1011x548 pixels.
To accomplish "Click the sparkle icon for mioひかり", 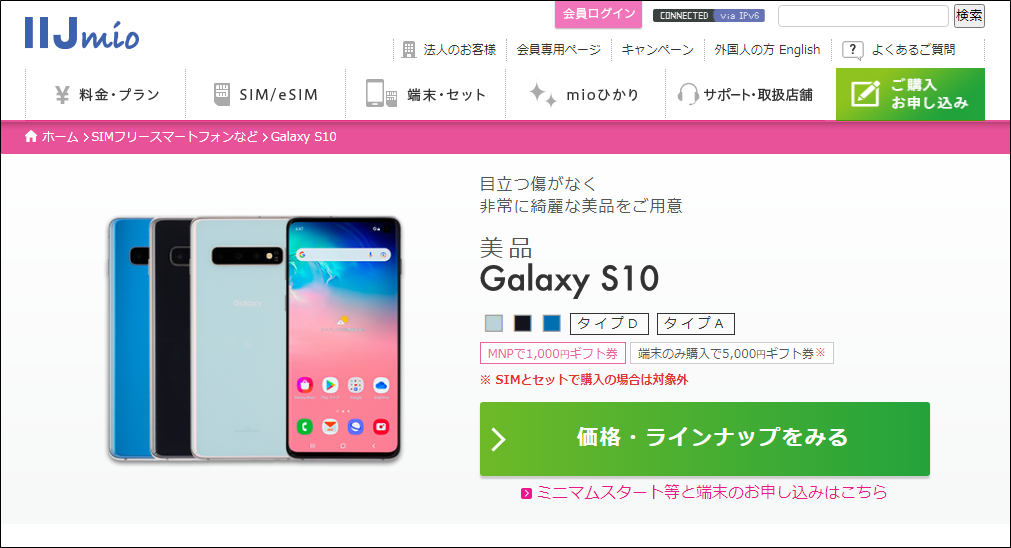I will pyautogui.click(x=542, y=94).
